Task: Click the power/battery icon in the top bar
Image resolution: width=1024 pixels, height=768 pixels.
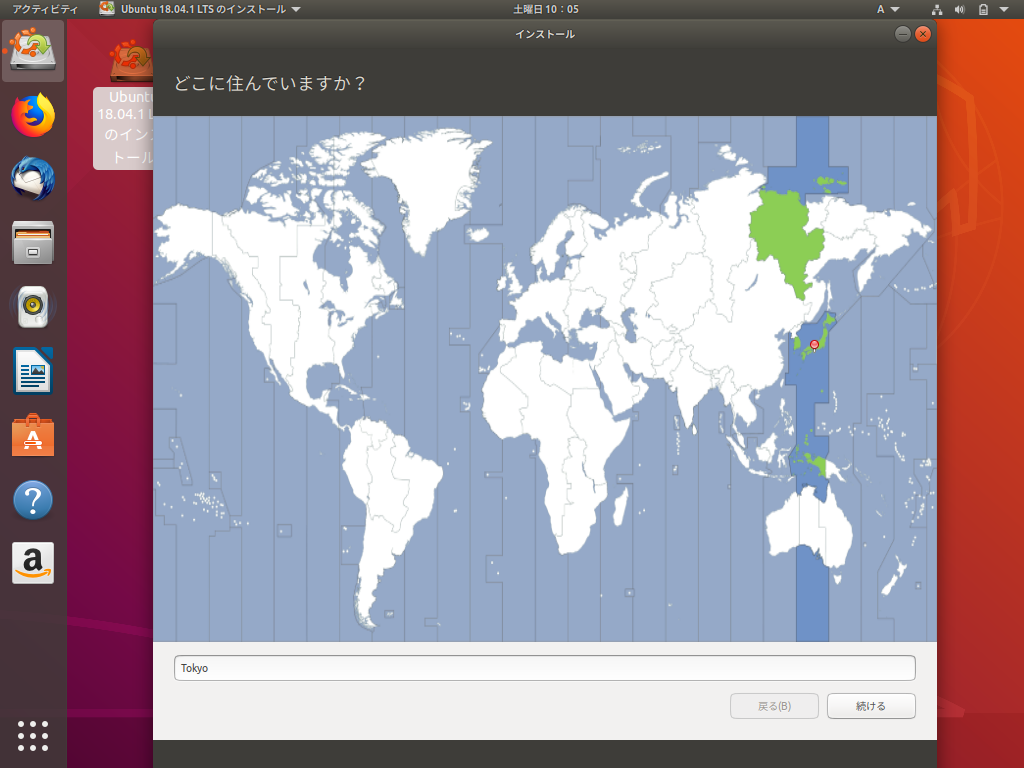Action: click(x=983, y=9)
